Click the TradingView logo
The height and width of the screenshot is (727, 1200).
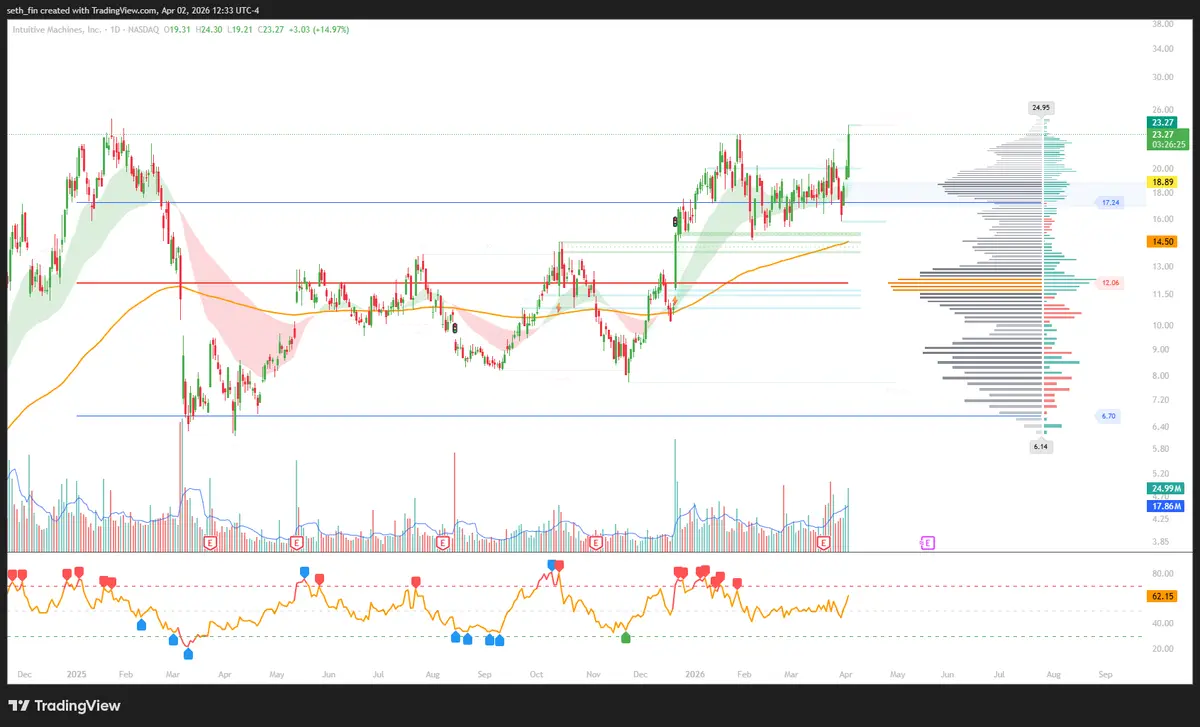[x=65, y=705]
